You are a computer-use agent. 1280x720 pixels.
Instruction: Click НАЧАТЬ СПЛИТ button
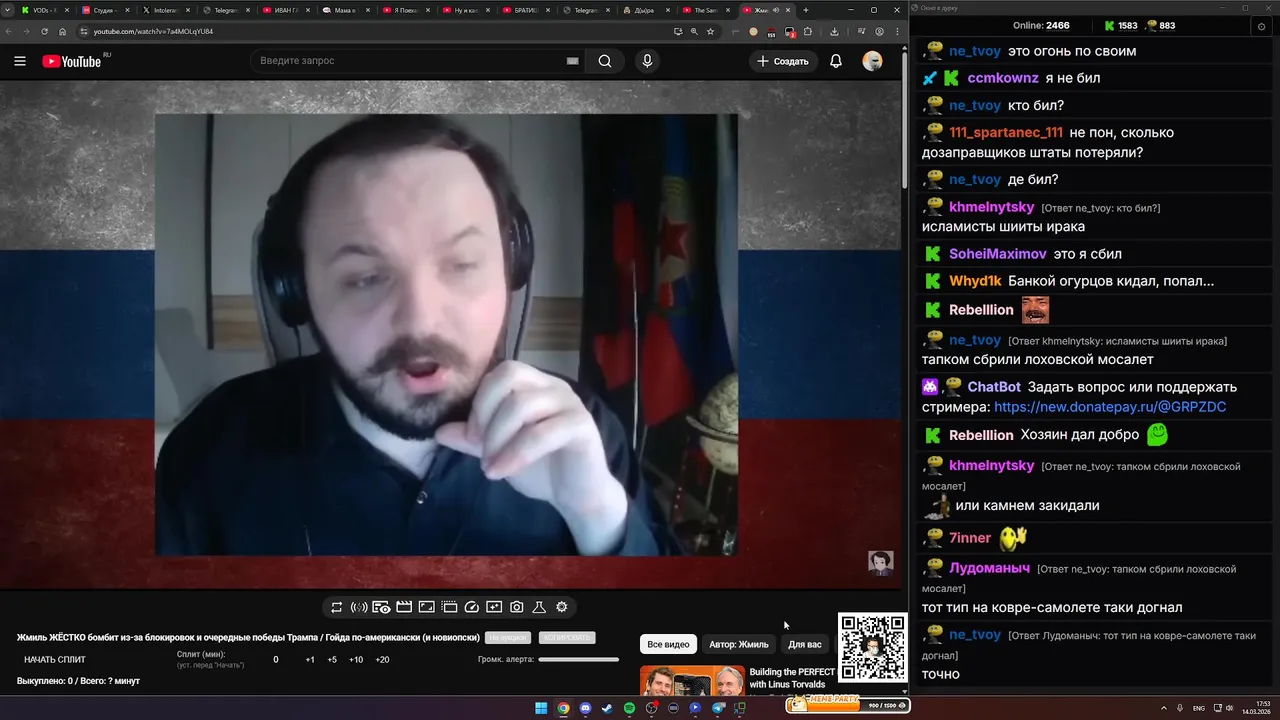point(55,660)
